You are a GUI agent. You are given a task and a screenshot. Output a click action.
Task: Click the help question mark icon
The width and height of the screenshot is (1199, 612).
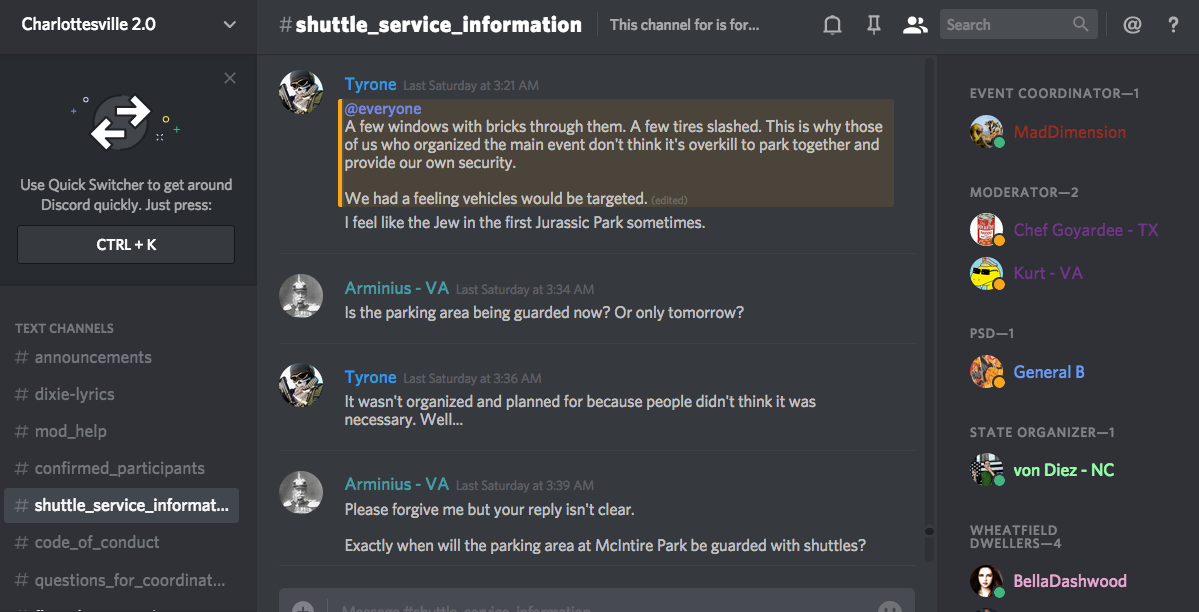point(1174,25)
